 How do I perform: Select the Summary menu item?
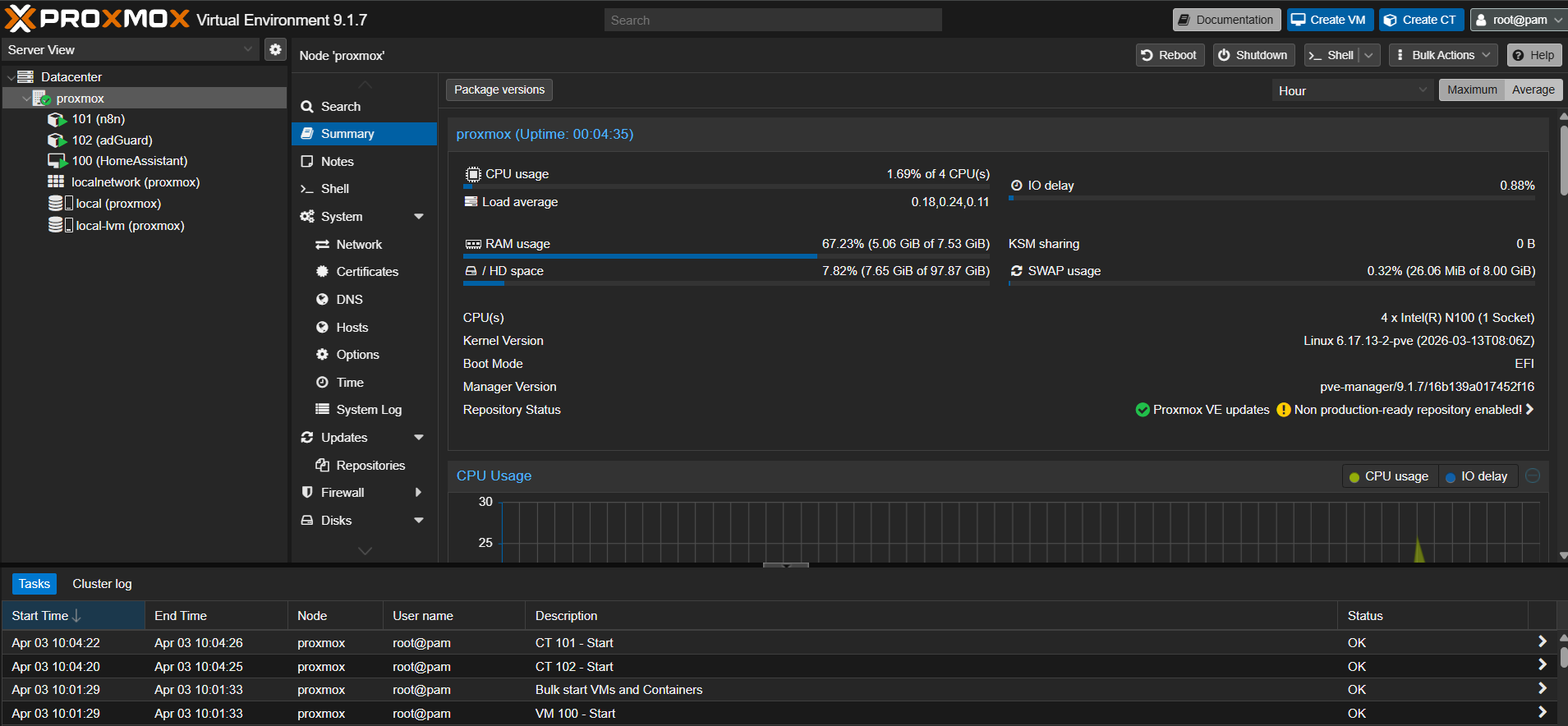point(364,134)
